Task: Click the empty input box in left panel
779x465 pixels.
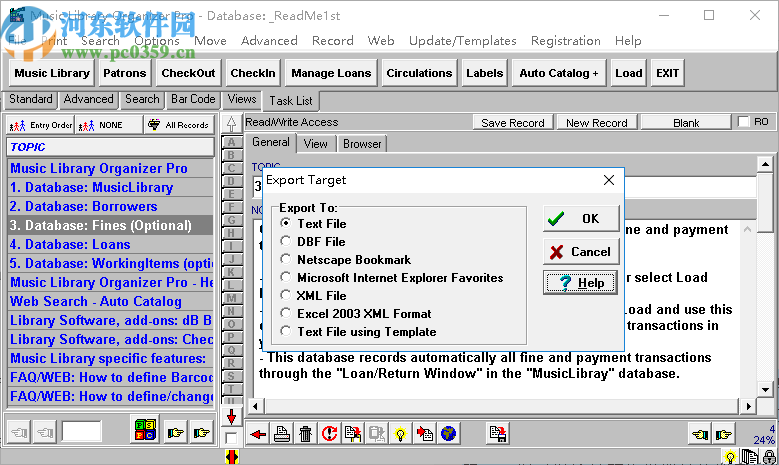Action: (81, 432)
